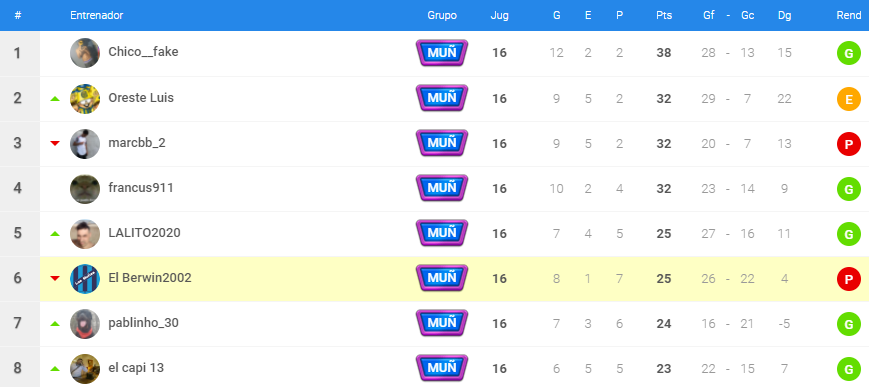The image size is (869, 387).
Task: Click the red P result icon for El Berwin2002
Action: pos(848,279)
